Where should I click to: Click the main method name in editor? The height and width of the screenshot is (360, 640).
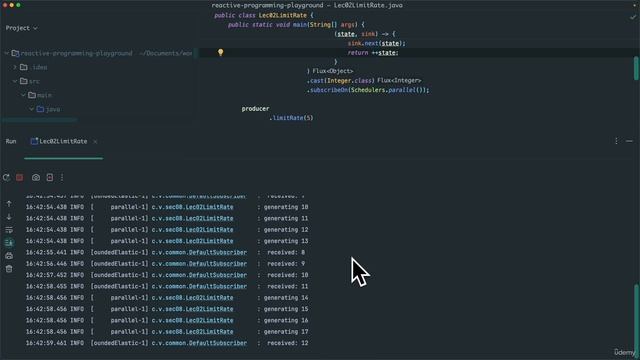(x=300, y=25)
